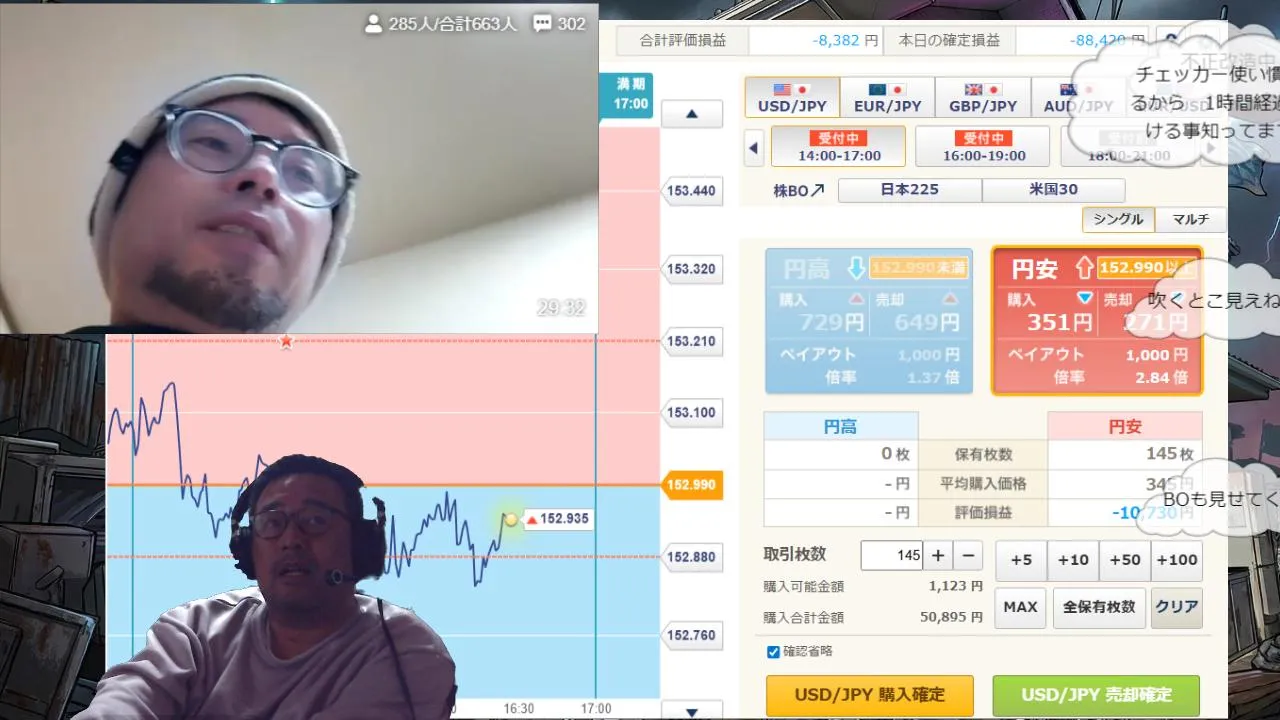1280x720 pixels.
Task: Select the 152.880 strike price
Action: (x=691, y=556)
